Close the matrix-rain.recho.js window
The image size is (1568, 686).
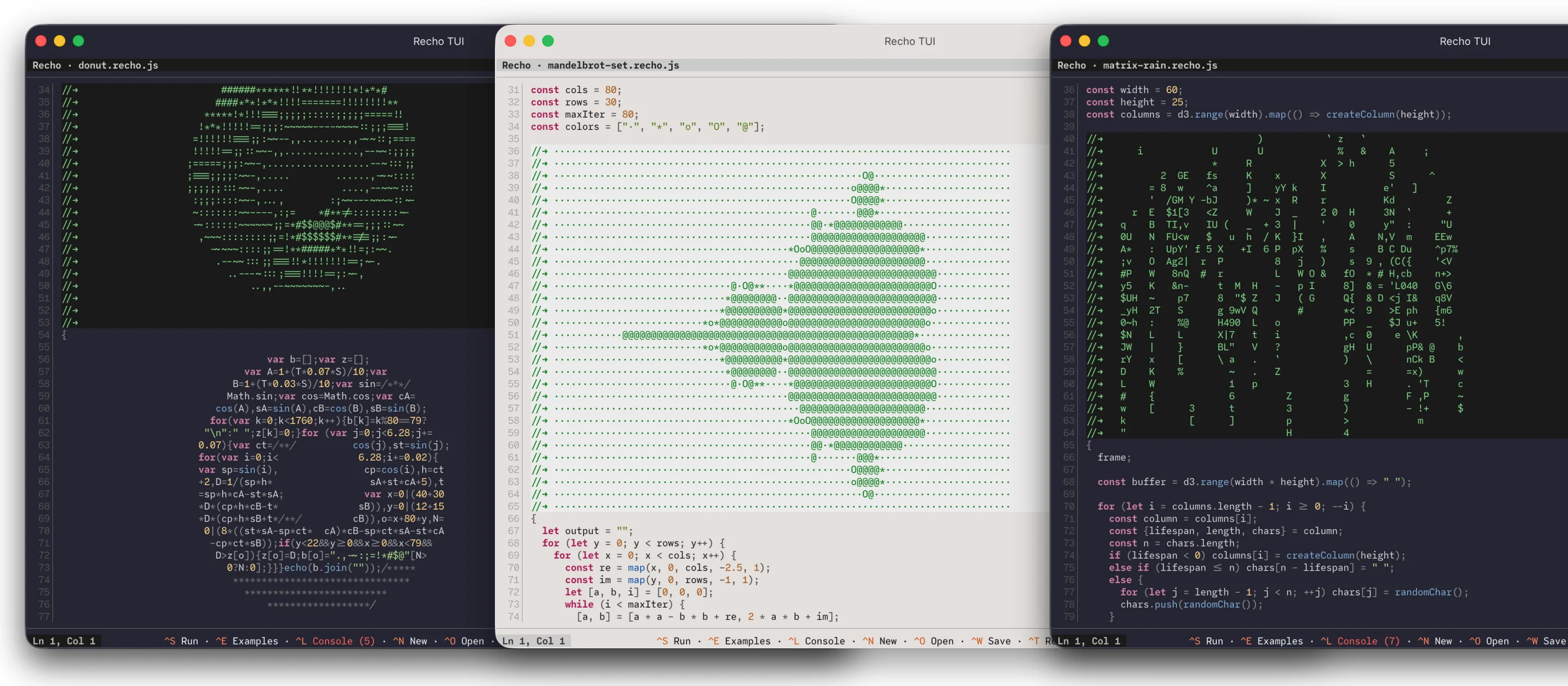click(1066, 41)
